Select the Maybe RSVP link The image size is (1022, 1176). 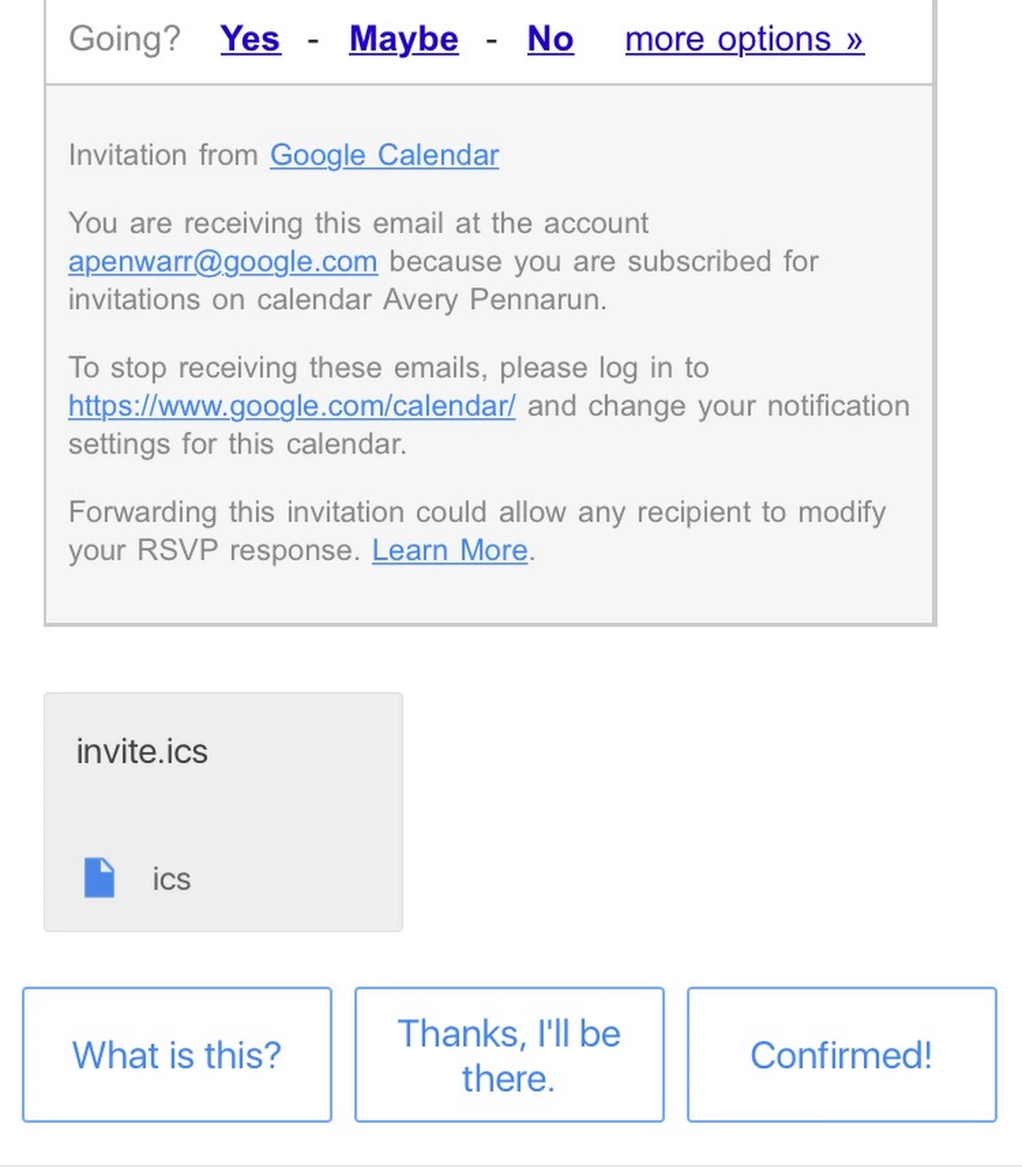(404, 39)
